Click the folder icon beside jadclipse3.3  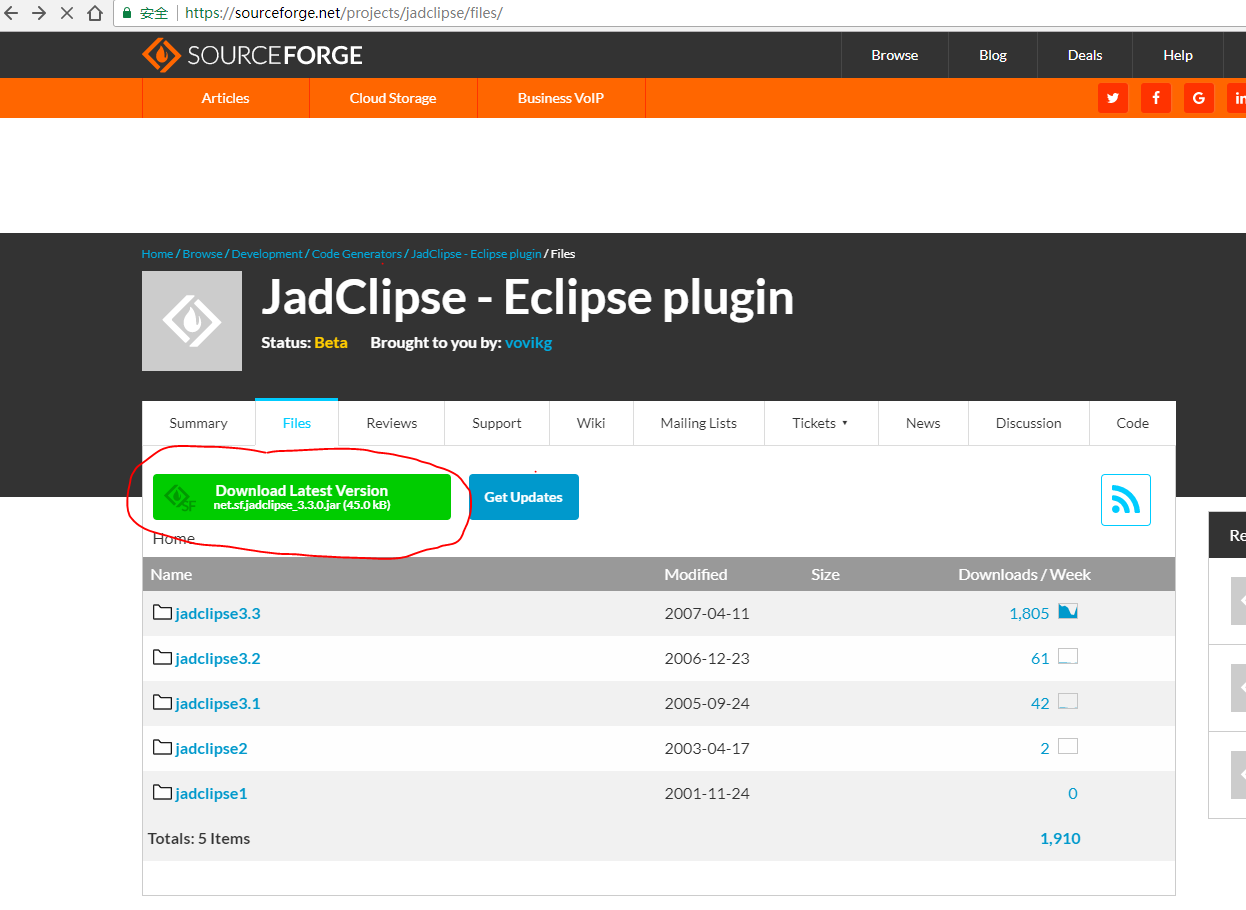(x=162, y=612)
